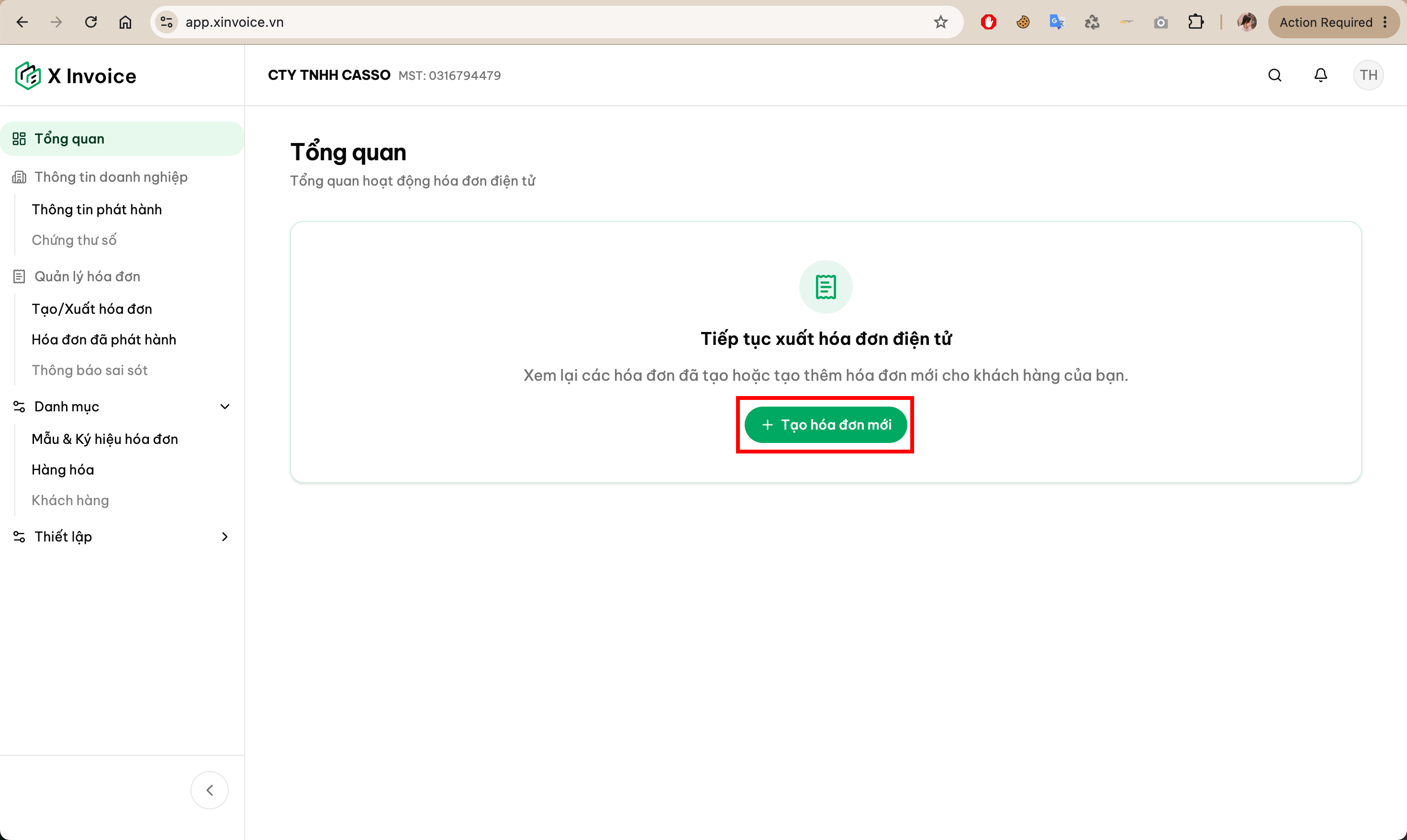Open the notifications bell
Image resolution: width=1407 pixels, height=840 pixels.
pyautogui.click(x=1320, y=75)
